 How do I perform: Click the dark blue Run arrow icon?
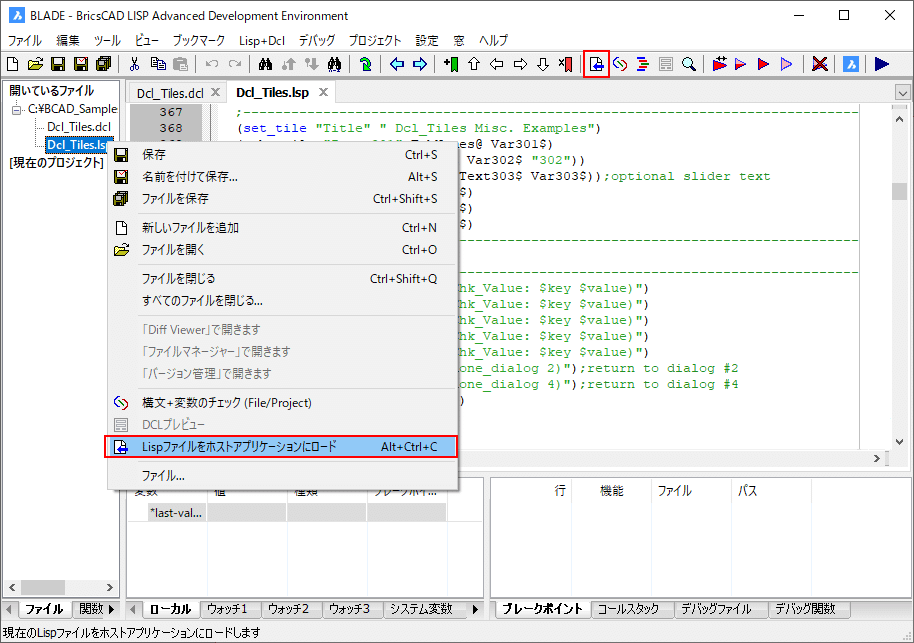click(x=882, y=64)
